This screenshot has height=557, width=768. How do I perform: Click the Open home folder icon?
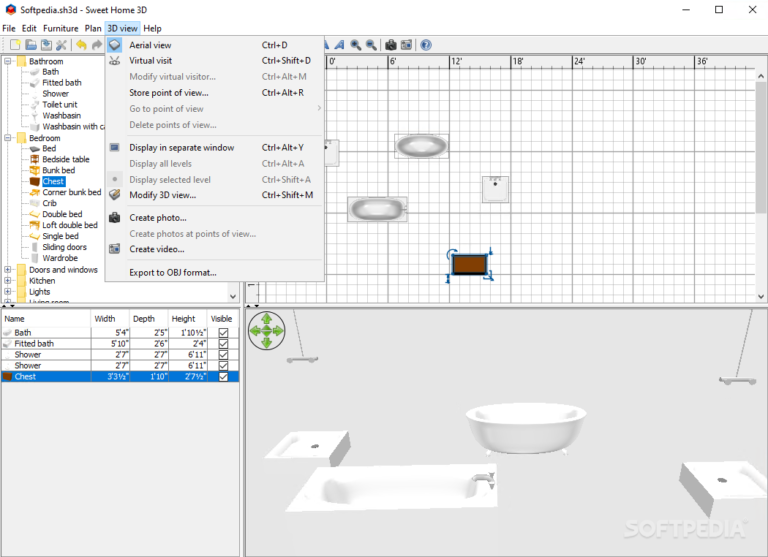(31, 45)
